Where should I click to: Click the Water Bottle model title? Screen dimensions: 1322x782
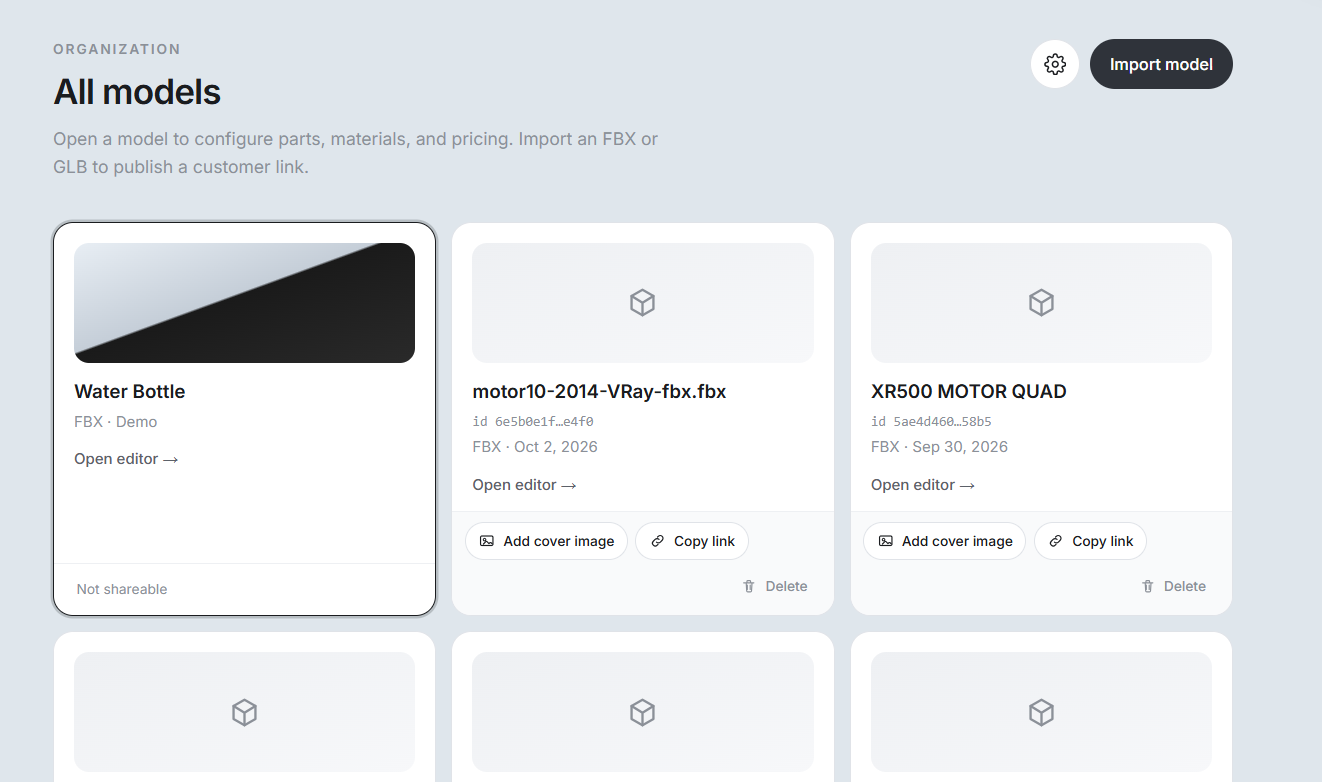tap(130, 391)
